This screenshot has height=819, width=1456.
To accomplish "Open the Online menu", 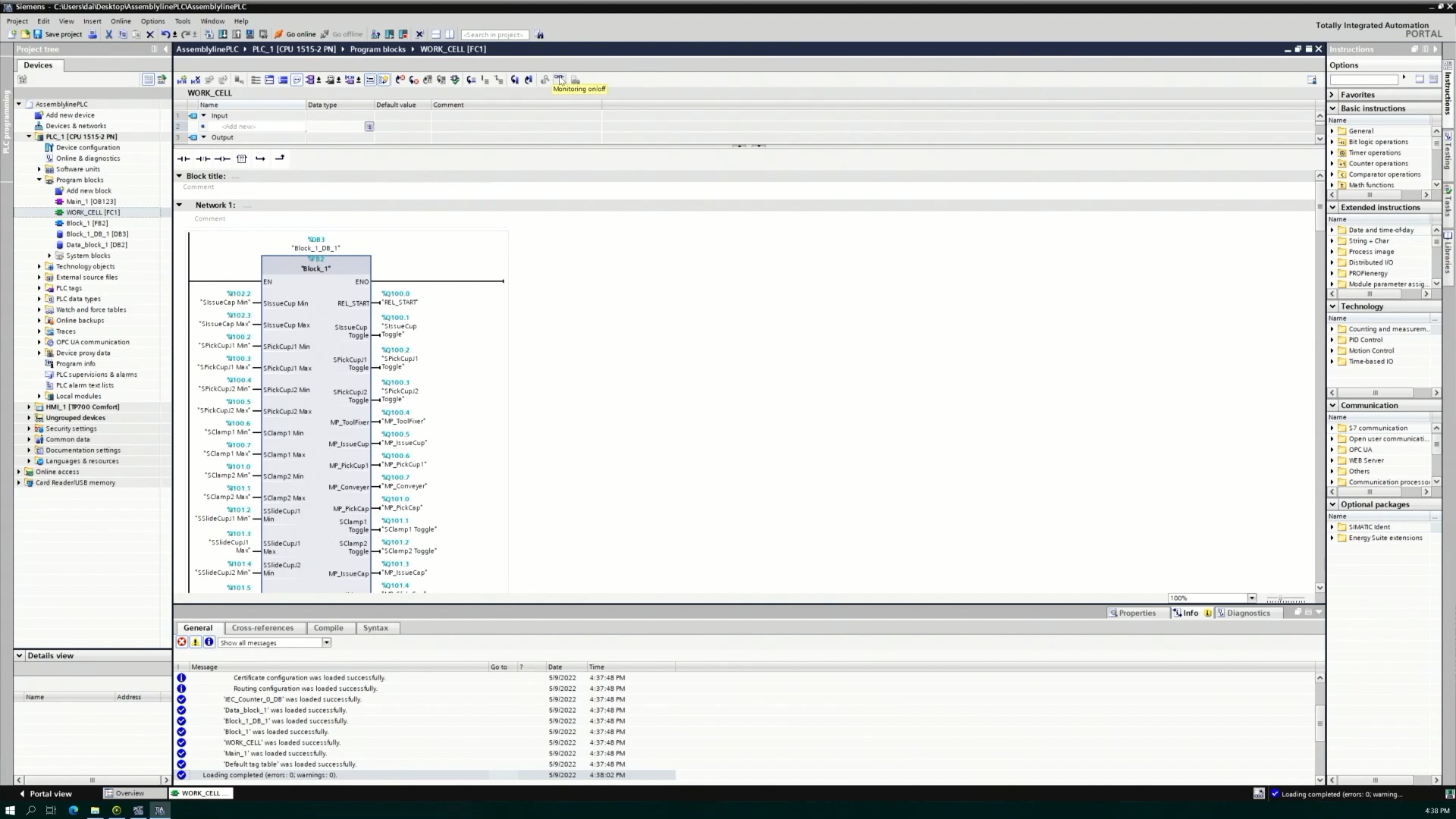I will point(121,21).
